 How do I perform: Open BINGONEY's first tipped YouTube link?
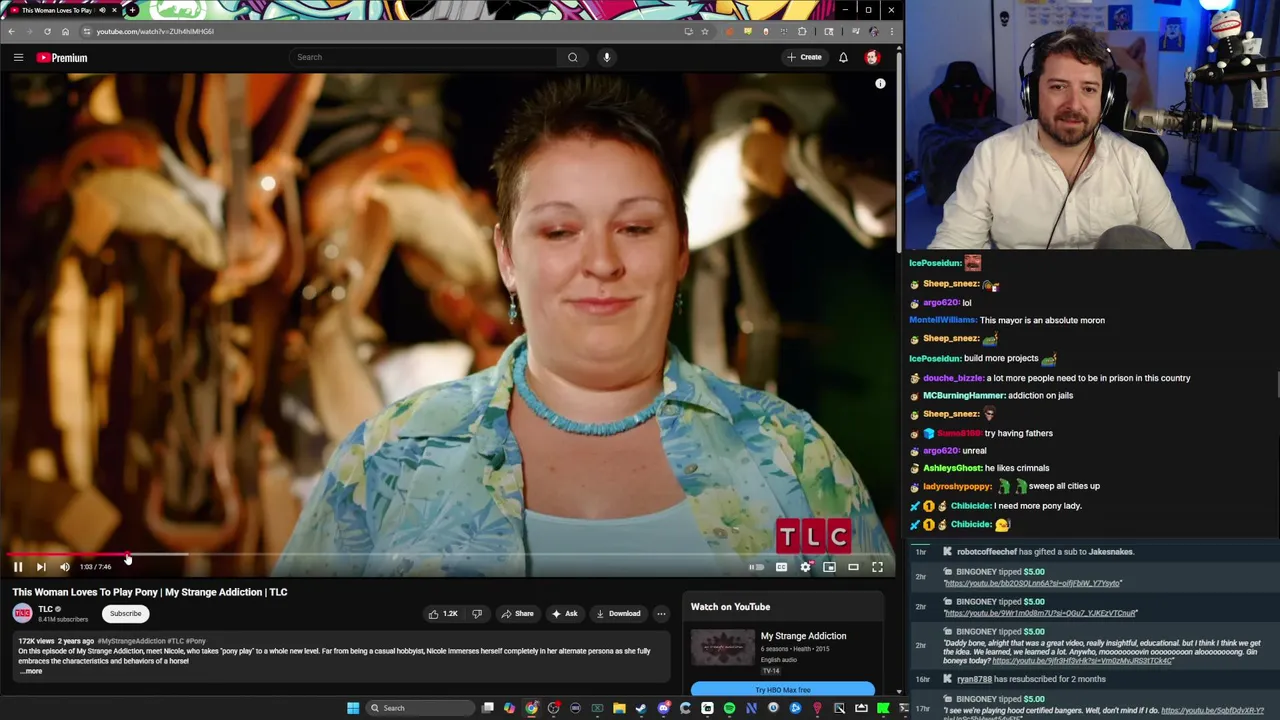pyautogui.click(x=1032, y=583)
